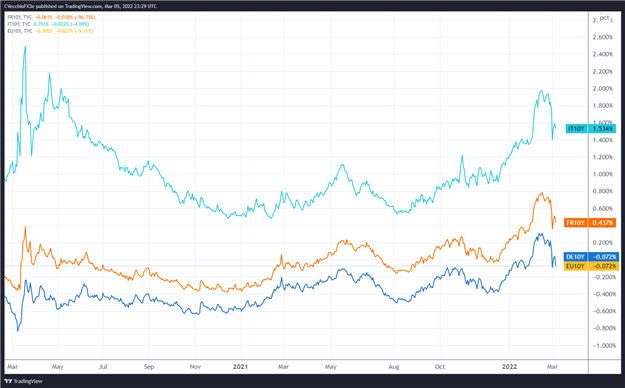Screen dimensions: 625x388
Task: Click the TradingView logo icon
Action: (9, 381)
